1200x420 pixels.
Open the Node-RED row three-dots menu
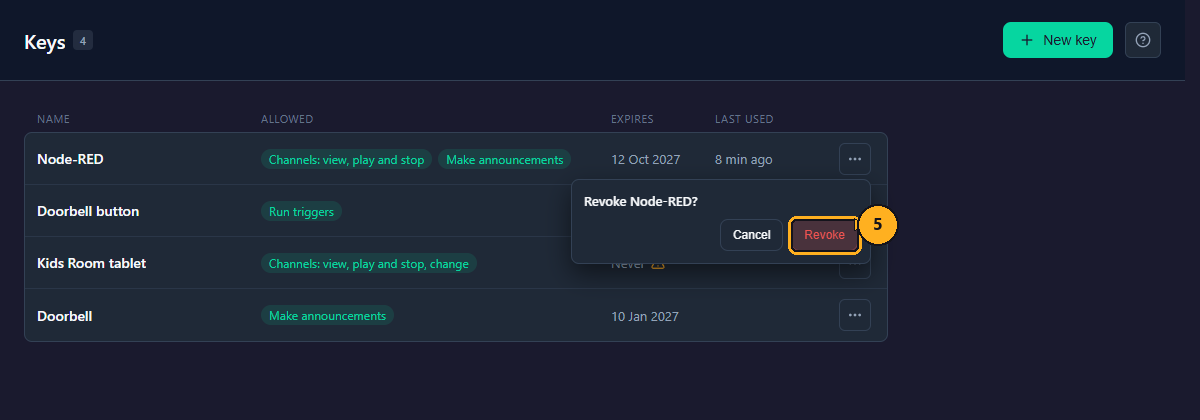click(x=855, y=159)
